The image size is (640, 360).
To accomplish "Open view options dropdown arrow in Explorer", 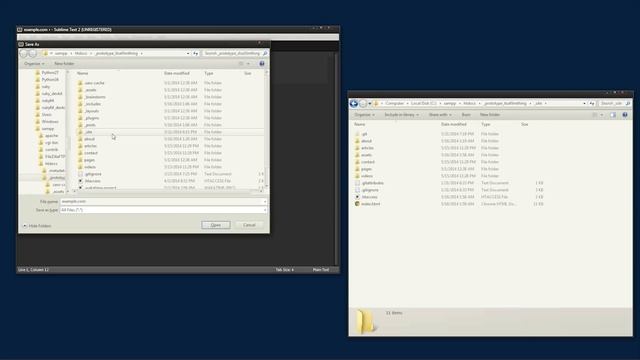I will click(602, 115).
